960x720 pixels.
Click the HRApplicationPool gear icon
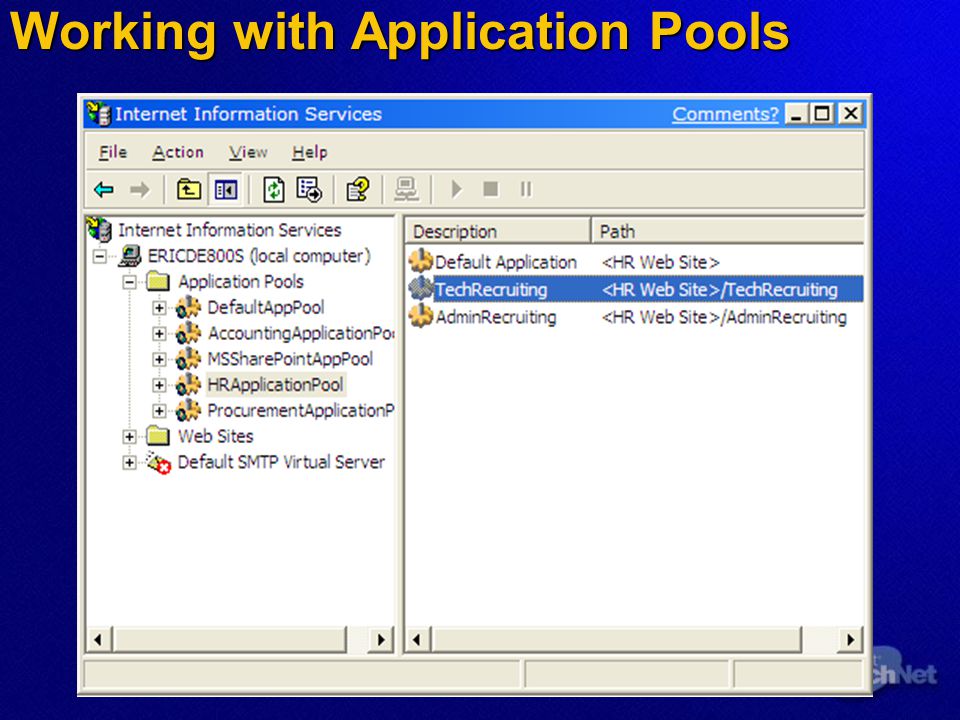[188, 384]
